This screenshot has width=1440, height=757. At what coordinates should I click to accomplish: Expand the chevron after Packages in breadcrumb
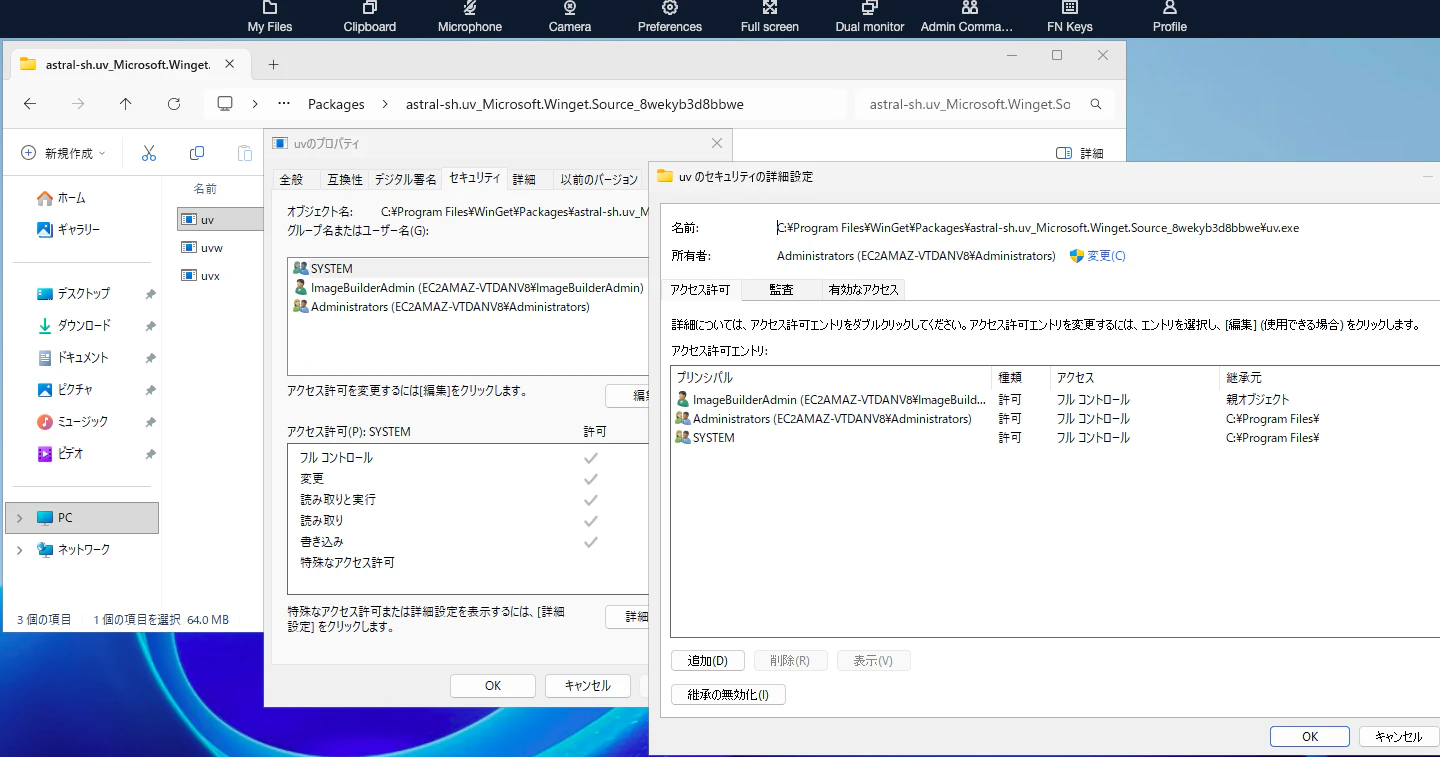pyautogui.click(x=386, y=104)
